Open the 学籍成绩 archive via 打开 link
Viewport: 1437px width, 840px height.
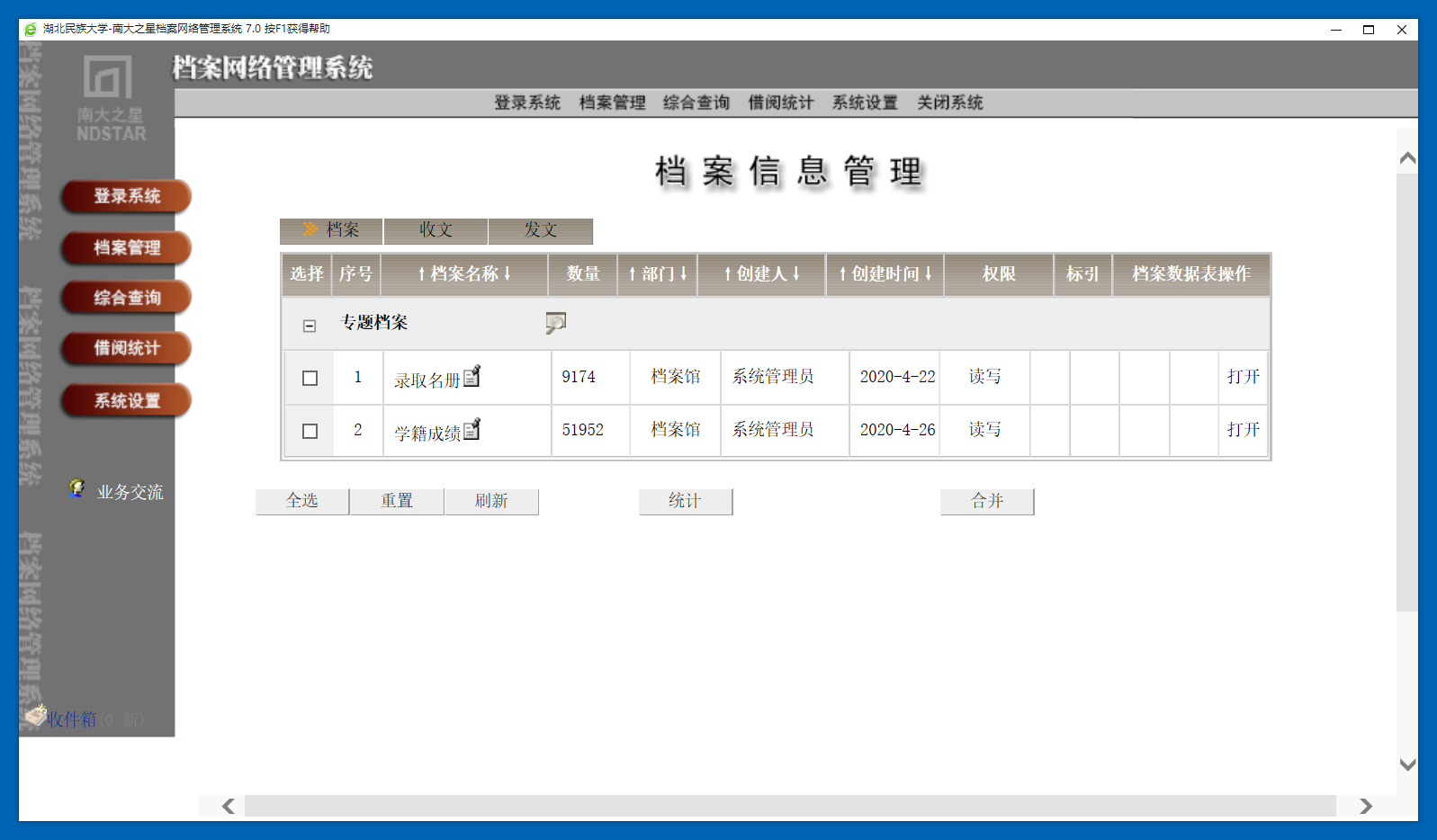coord(1243,430)
